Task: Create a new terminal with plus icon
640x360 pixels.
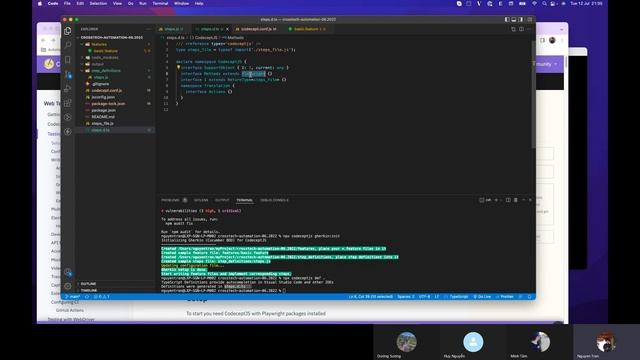Action: point(496,200)
